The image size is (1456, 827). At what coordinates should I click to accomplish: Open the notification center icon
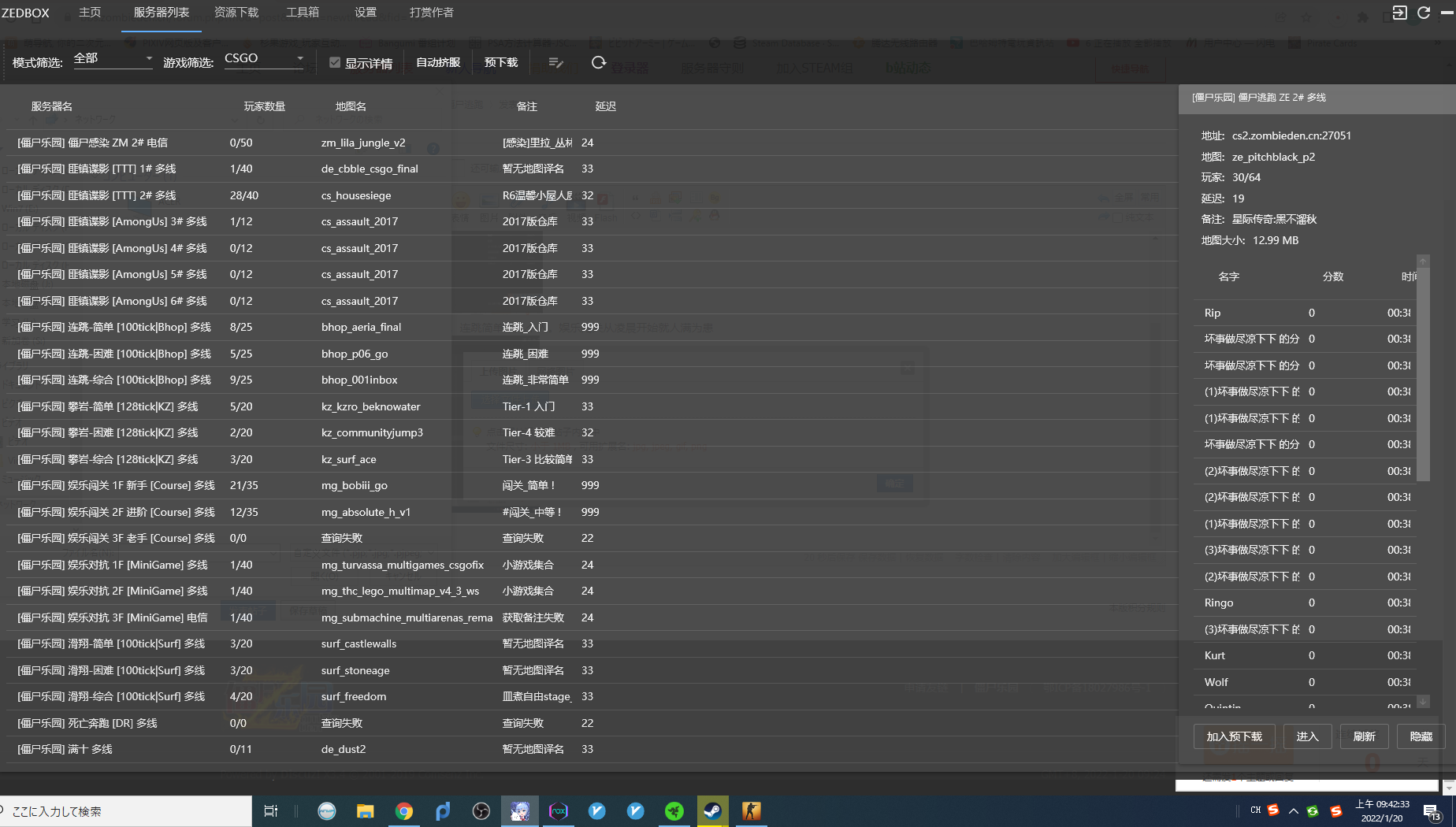click(1432, 811)
